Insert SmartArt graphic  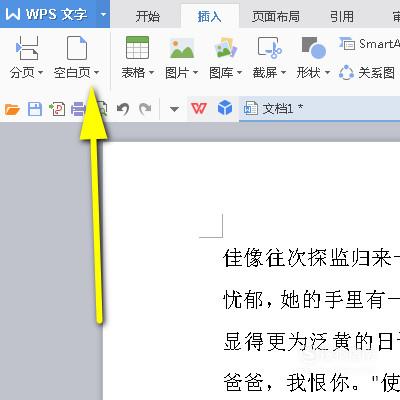point(369,44)
